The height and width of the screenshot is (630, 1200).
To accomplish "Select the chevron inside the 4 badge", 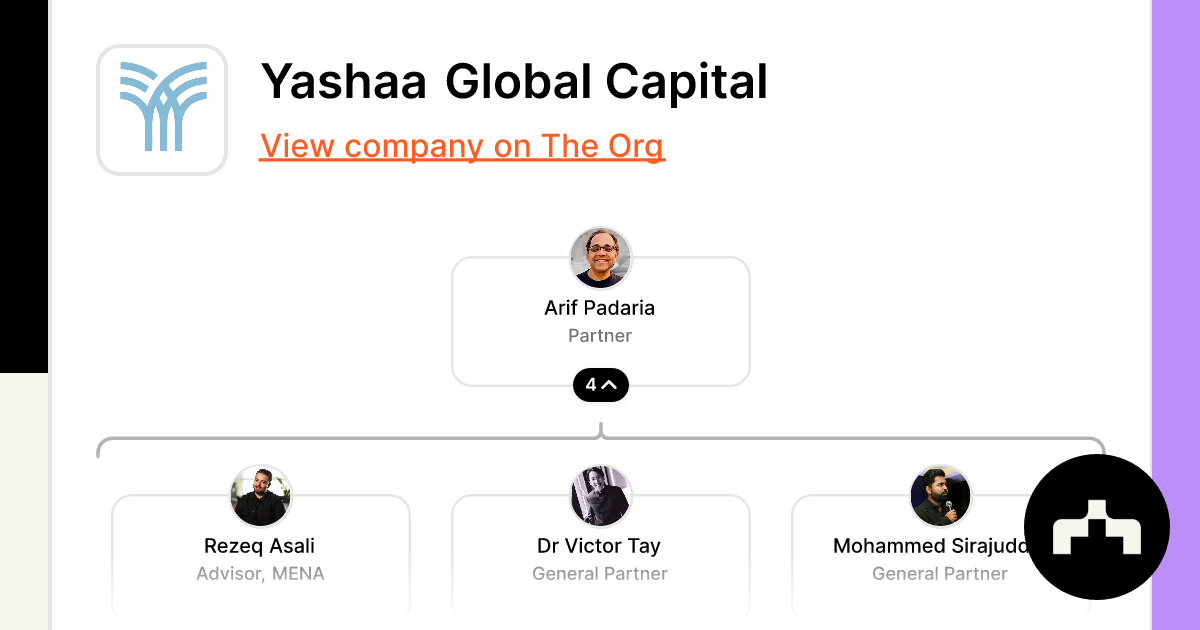I will [611, 384].
